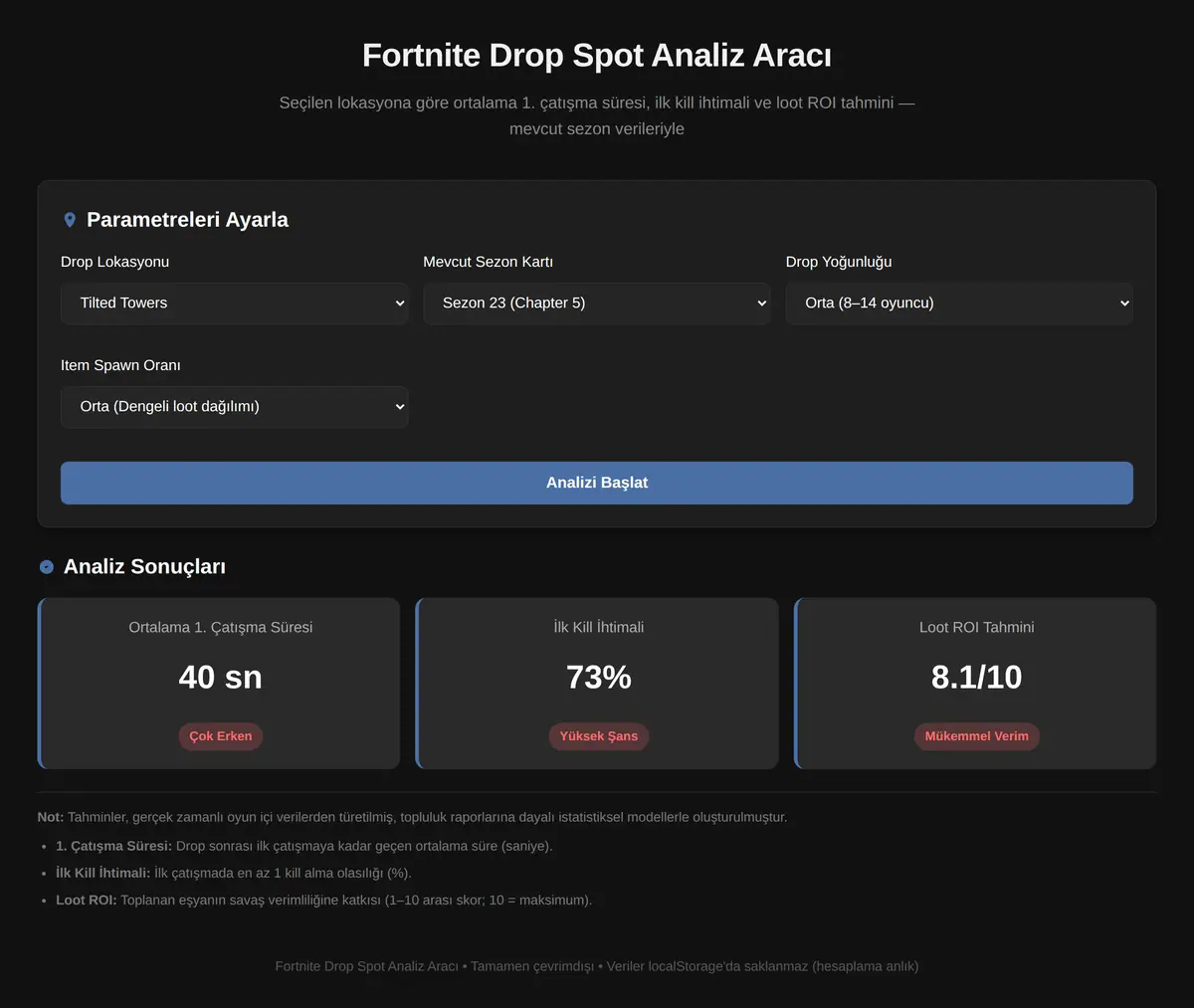Click the Analiz Sonuçları section heading
This screenshot has height=1008, width=1194.
(144, 566)
